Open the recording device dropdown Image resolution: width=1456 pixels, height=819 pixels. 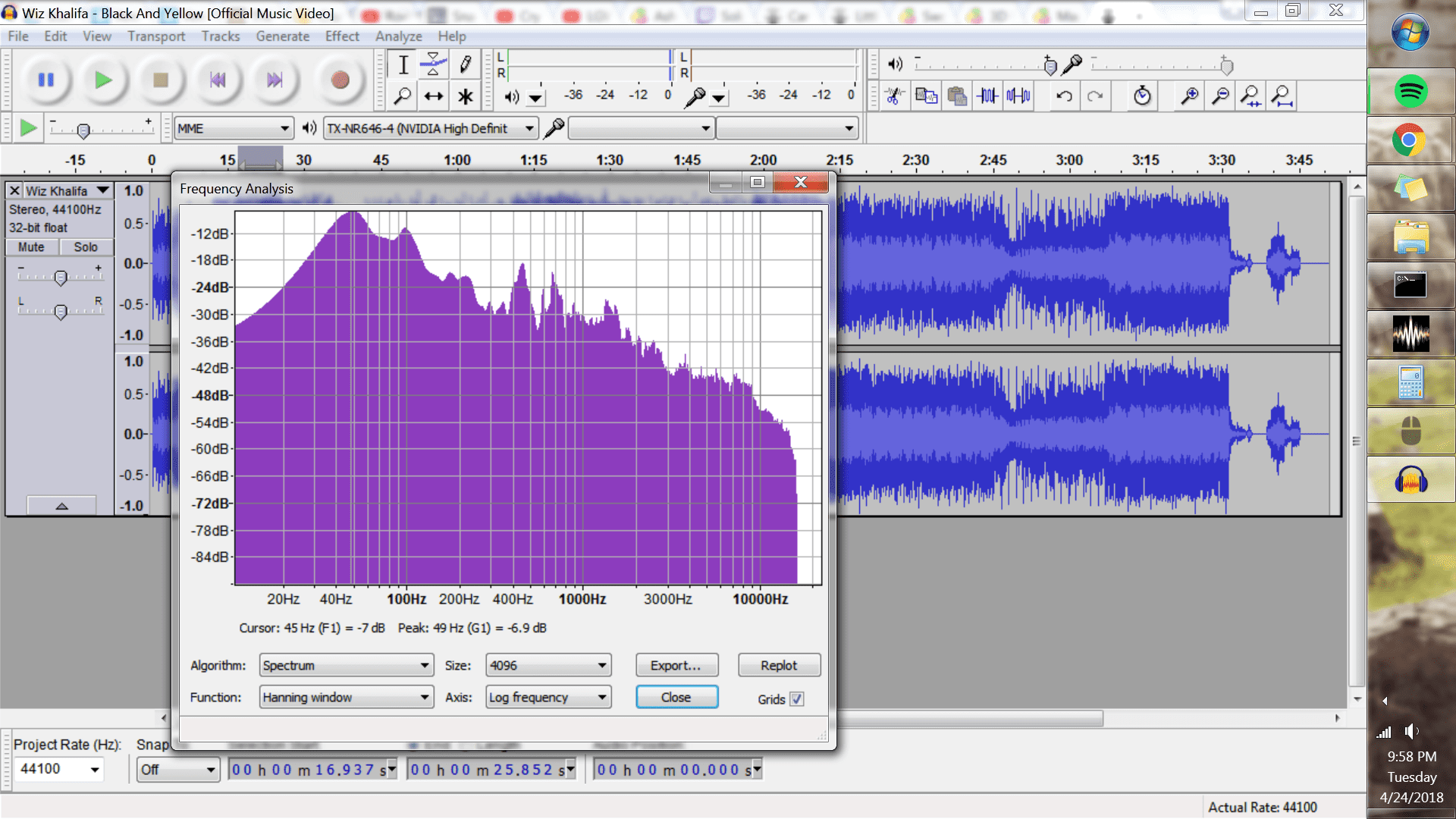click(x=642, y=128)
